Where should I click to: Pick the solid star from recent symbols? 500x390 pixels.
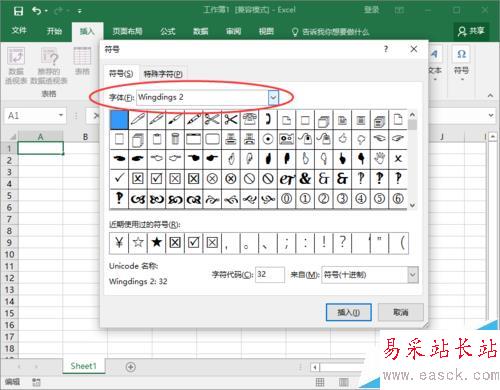156,243
